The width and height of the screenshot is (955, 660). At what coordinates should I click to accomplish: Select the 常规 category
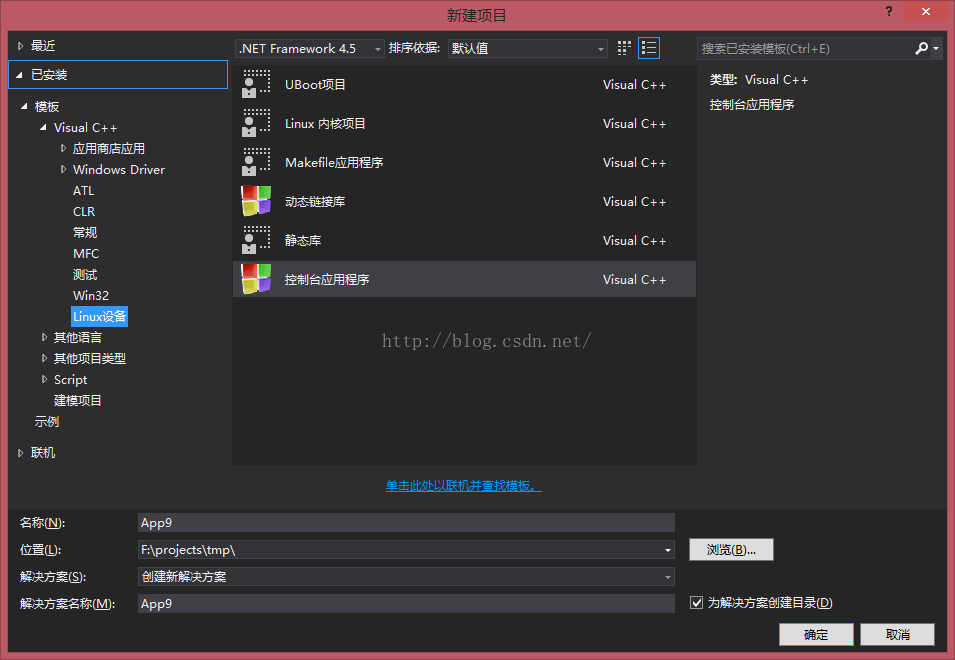coord(85,233)
